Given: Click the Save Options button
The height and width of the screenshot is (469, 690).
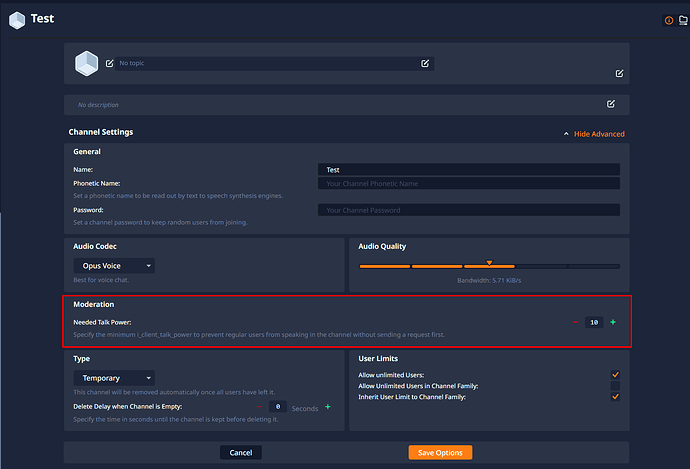Looking at the screenshot, I should click(x=440, y=453).
